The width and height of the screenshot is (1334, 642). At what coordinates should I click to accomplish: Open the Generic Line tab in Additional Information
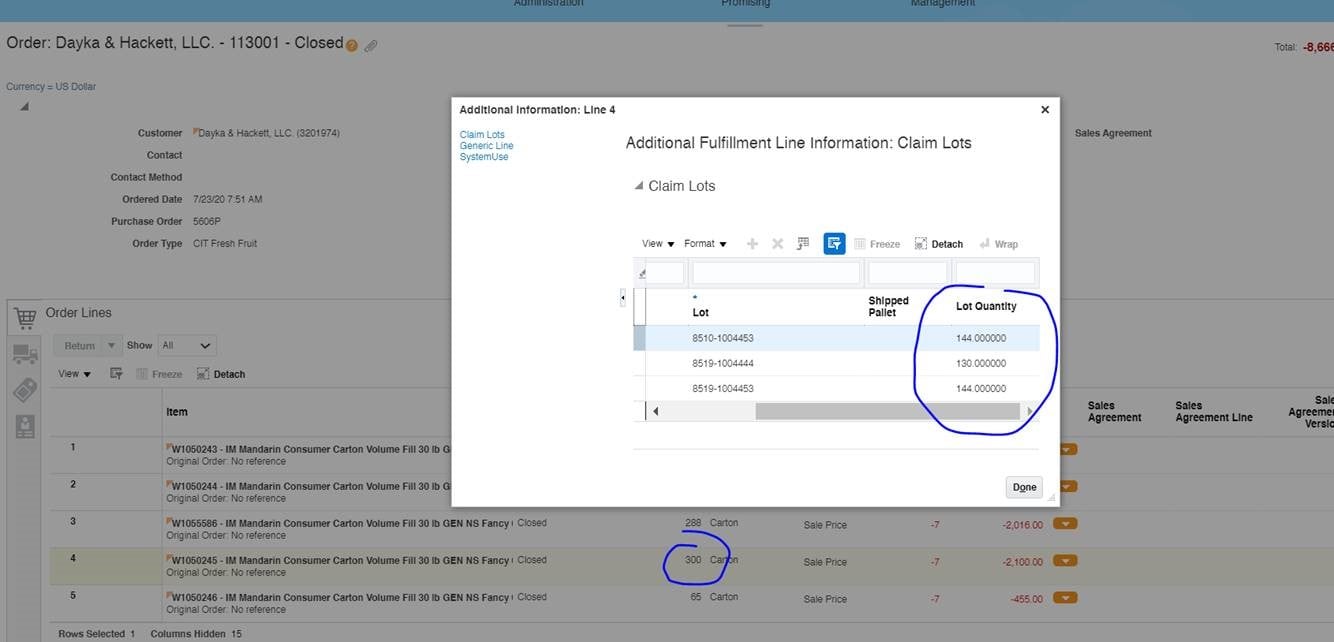(486, 145)
